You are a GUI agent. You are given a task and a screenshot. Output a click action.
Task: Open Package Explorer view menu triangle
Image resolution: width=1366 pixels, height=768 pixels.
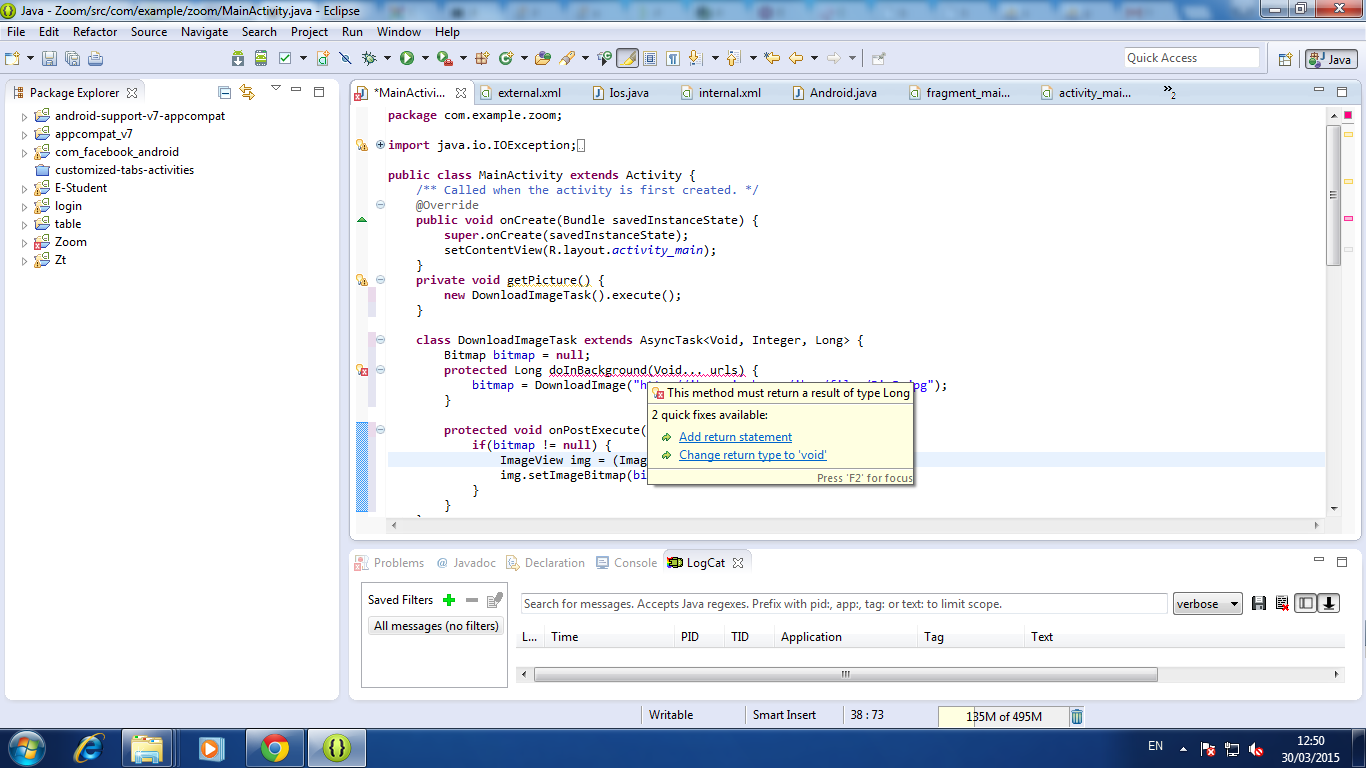tap(276, 88)
